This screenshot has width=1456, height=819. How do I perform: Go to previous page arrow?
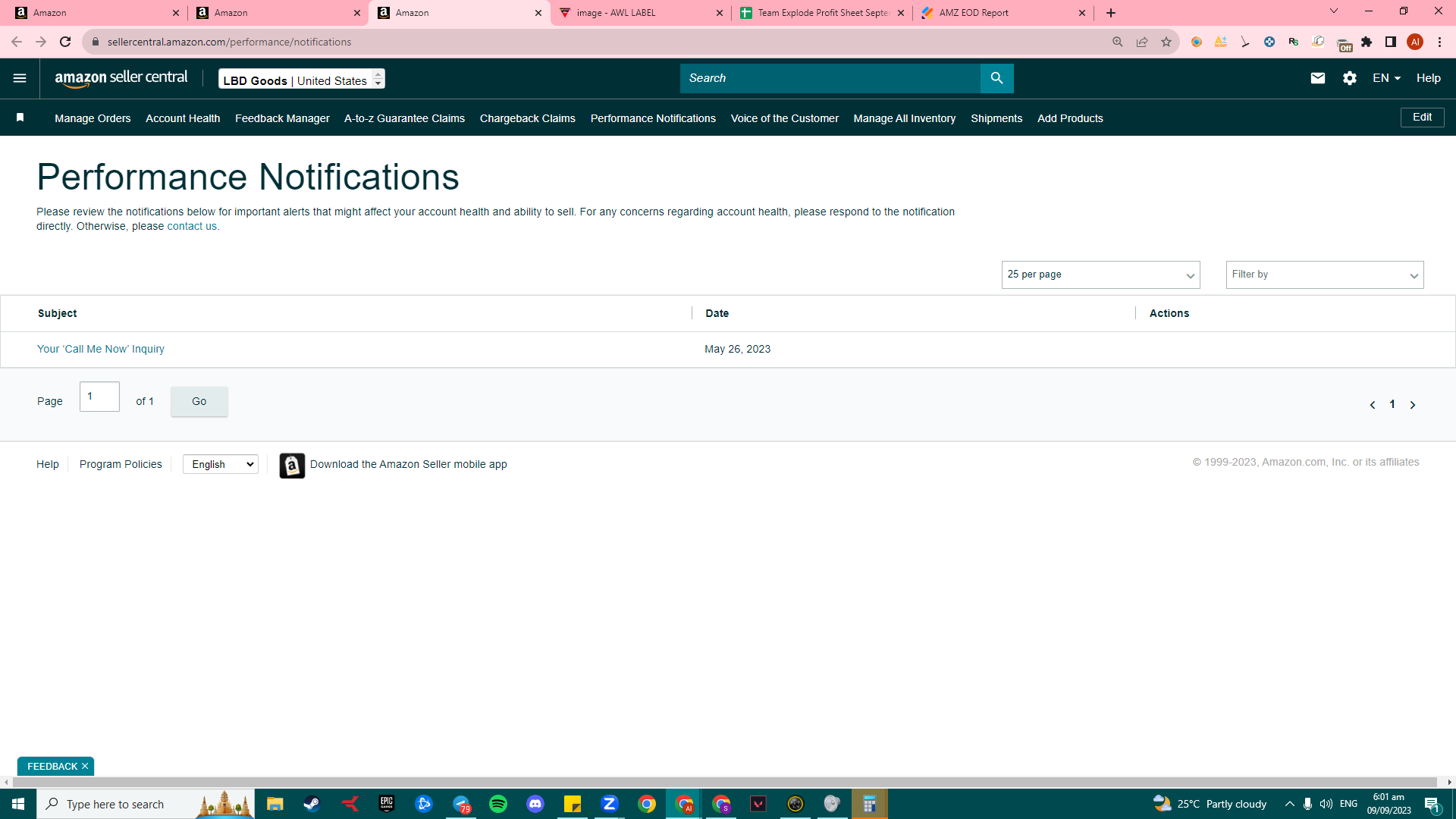(x=1373, y=405)
